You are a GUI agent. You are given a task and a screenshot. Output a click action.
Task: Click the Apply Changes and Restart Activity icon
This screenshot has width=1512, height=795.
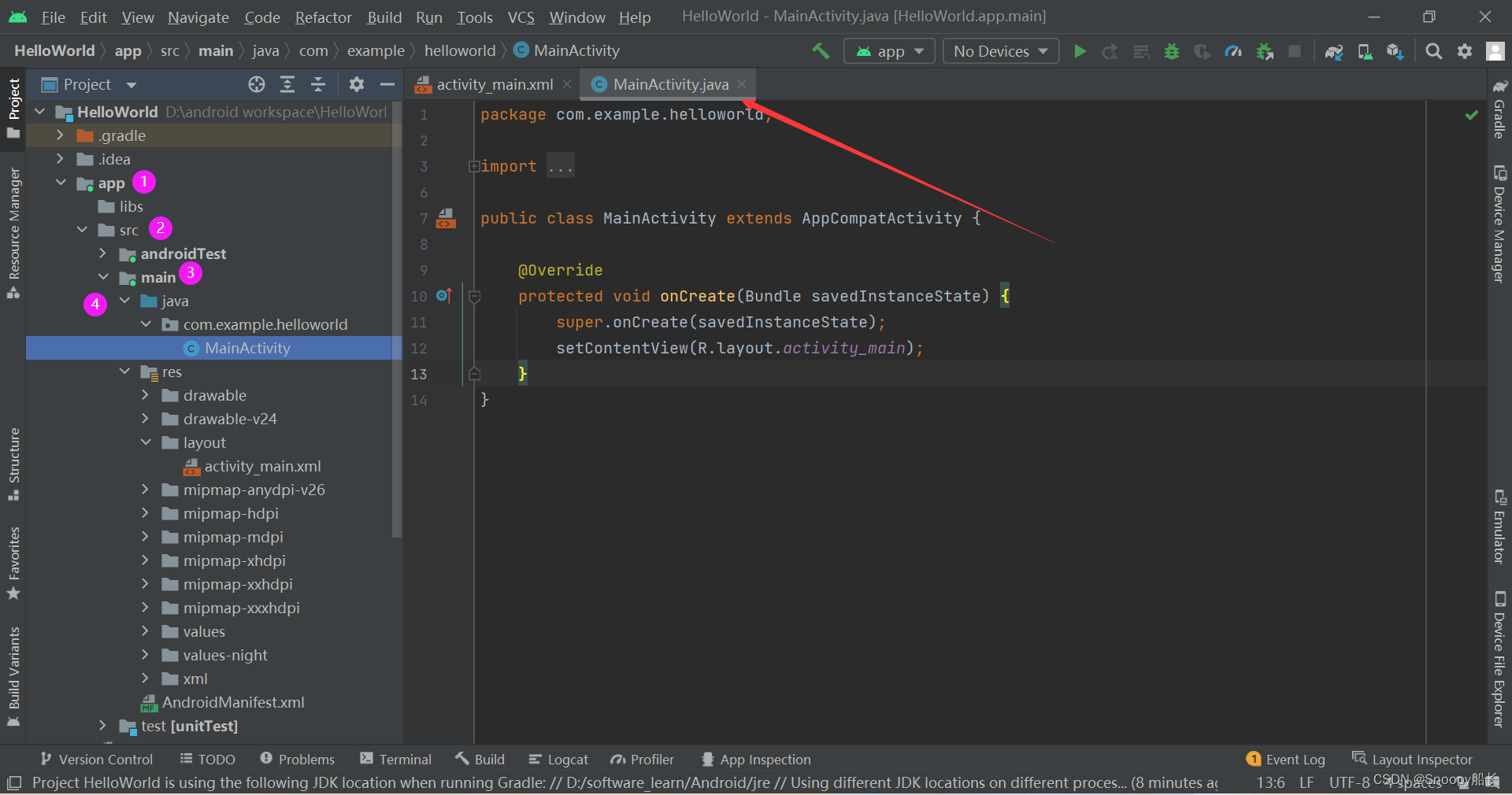[x=1110, y=51]
